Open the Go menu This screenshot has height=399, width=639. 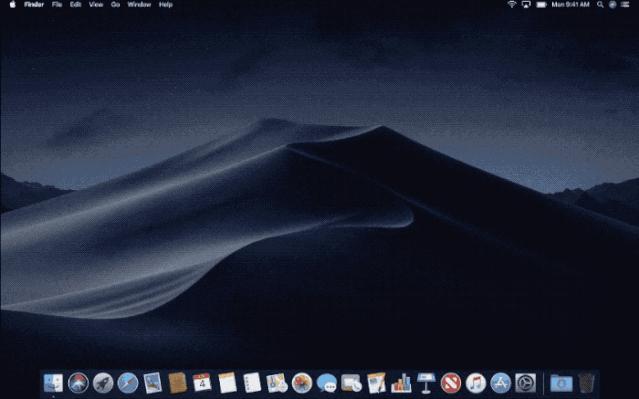pyautogui.click(x=115, y=4)
